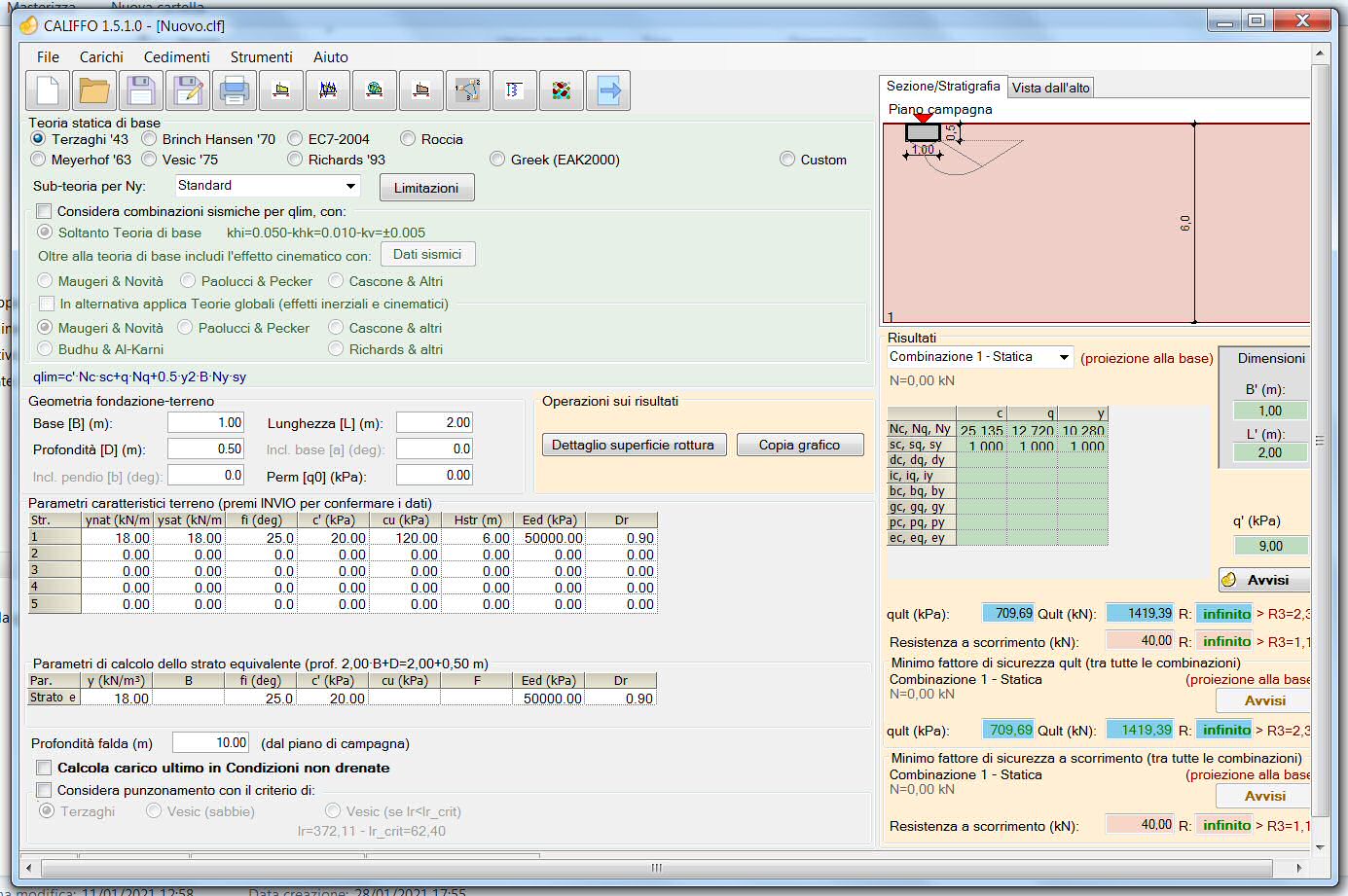Open a file with the folder icon
The height and width of the screenshot is (896, 1348).
click(x=94, y=90)
